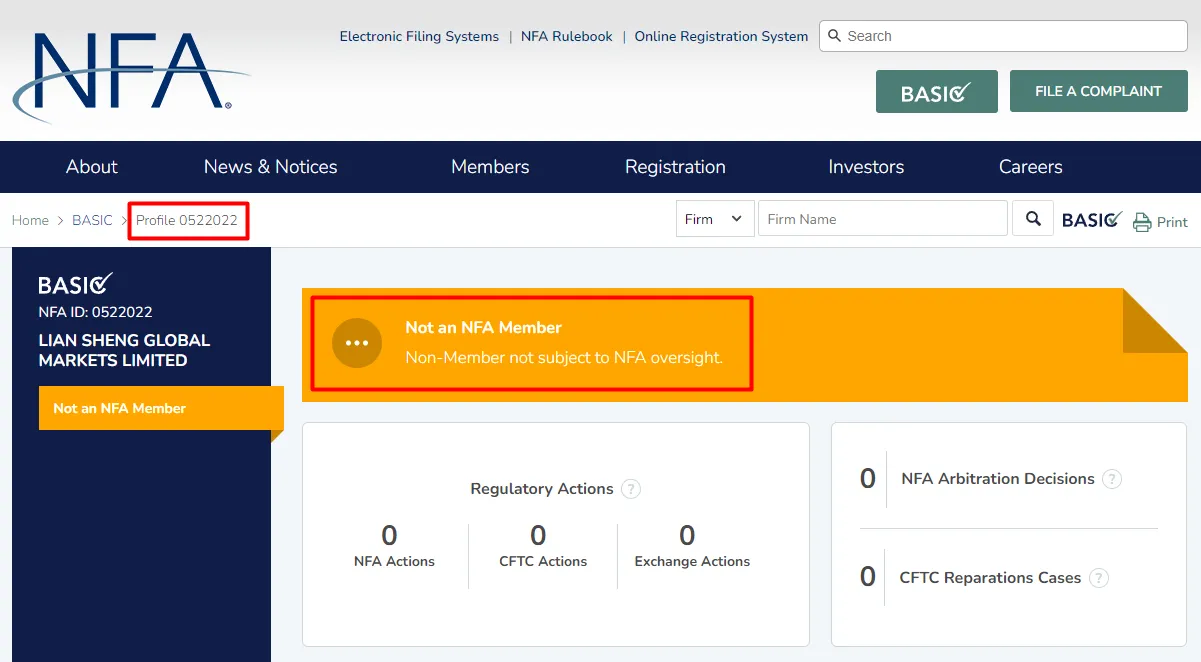
Task: Go to the Home breadcrumb
Action: (x=30, y=220)
